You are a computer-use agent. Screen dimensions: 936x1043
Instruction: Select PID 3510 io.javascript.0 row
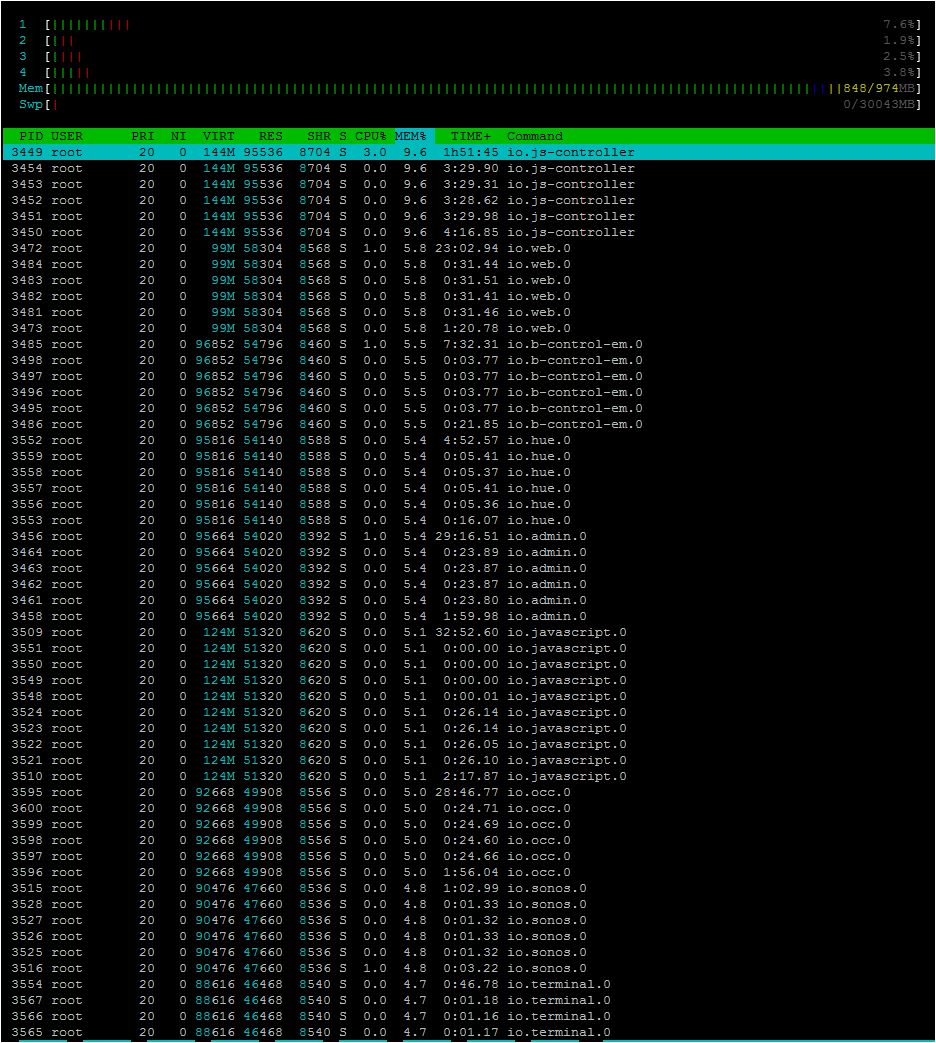(x=468, y=776)
